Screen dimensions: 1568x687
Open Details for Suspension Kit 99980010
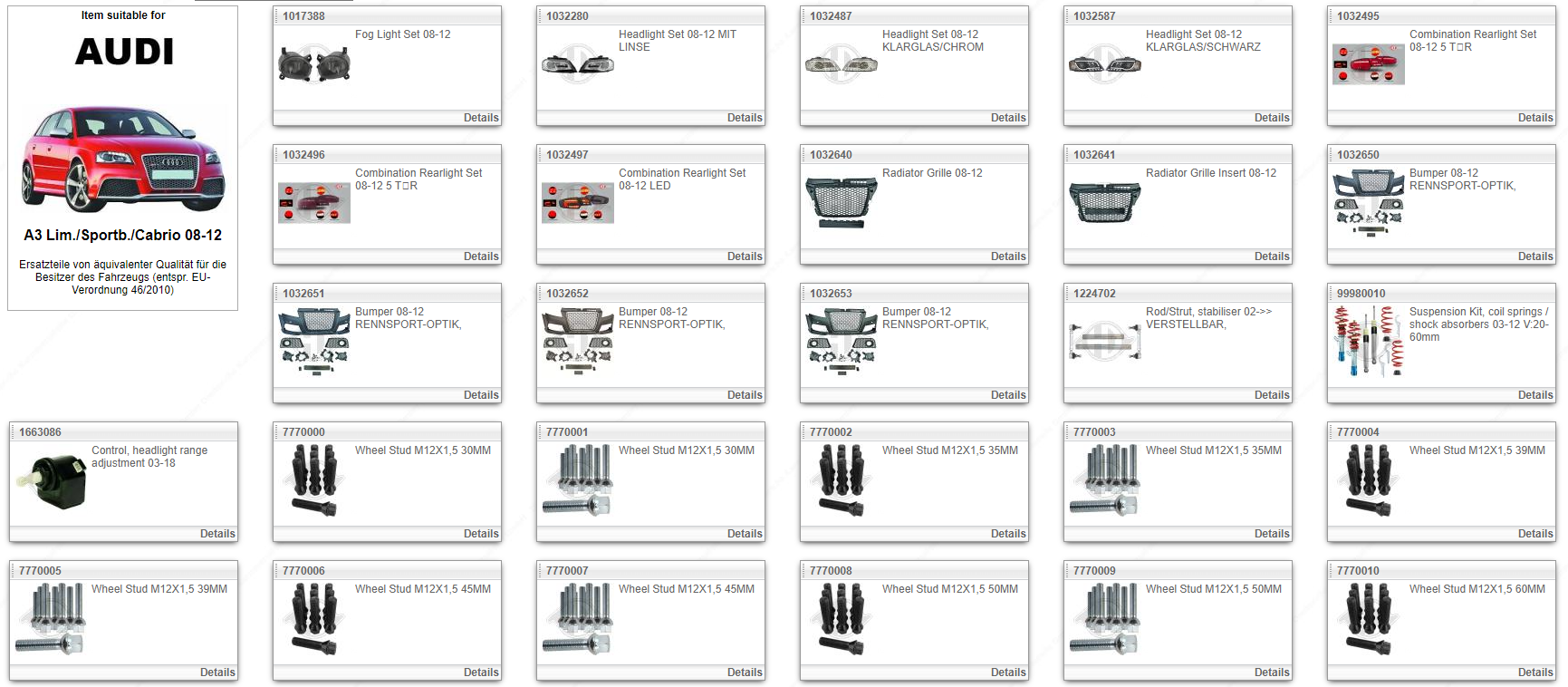(x=1534, y=395)
